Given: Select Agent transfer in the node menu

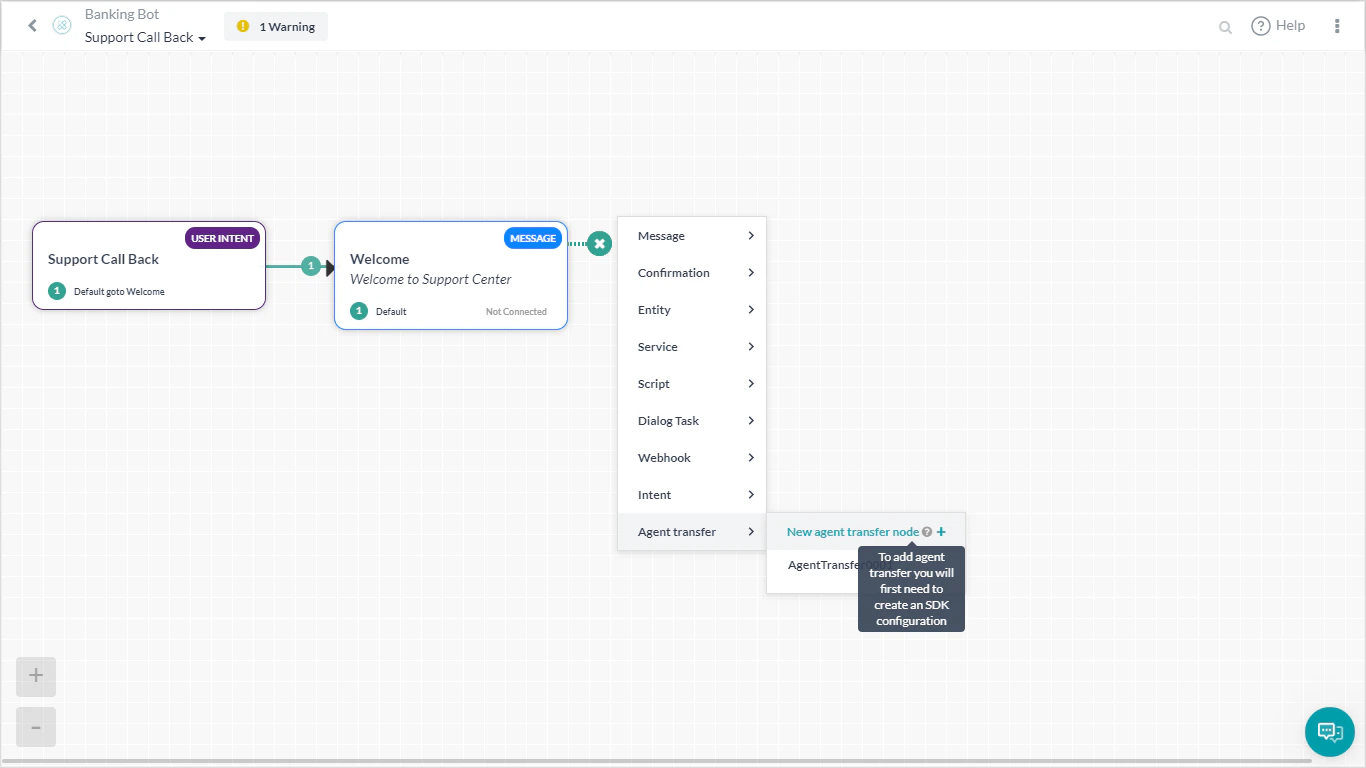Looking at the screenshot, I should click(x=678, y=531).
